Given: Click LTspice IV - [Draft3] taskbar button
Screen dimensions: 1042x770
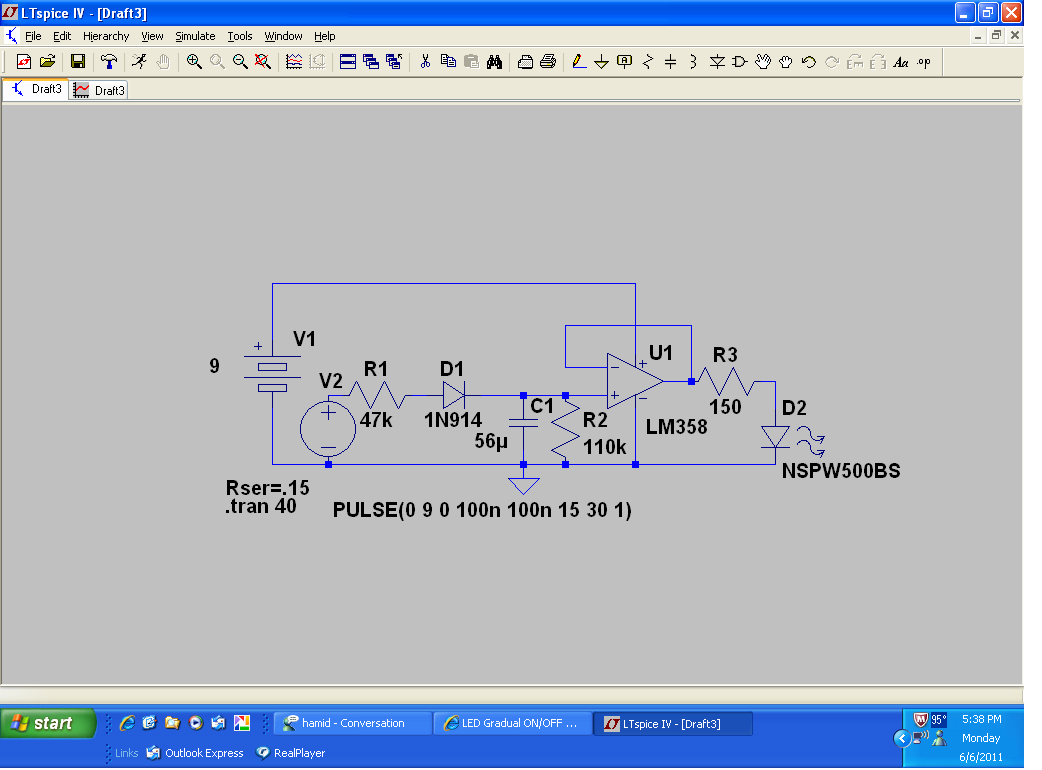Looking at the screenshot, I should point(673,723).
